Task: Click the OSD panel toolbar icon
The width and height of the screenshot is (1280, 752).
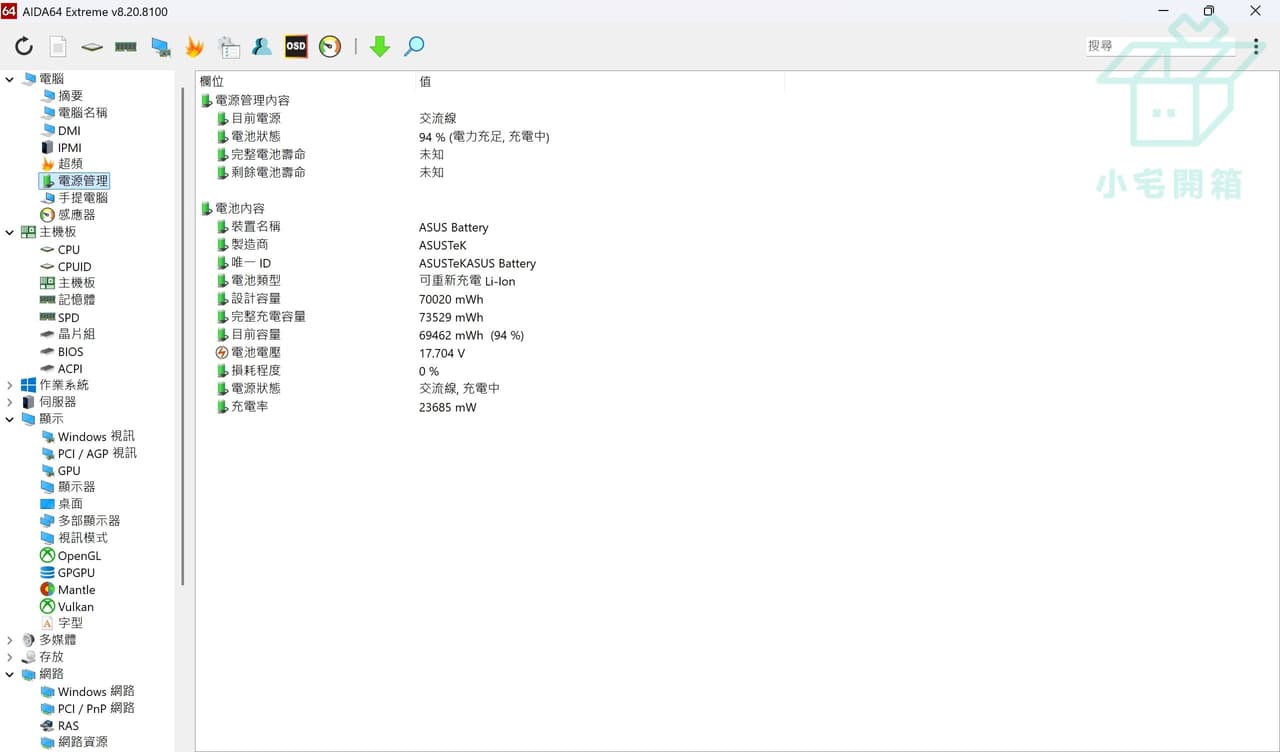Action: click(x=296, y=46)
